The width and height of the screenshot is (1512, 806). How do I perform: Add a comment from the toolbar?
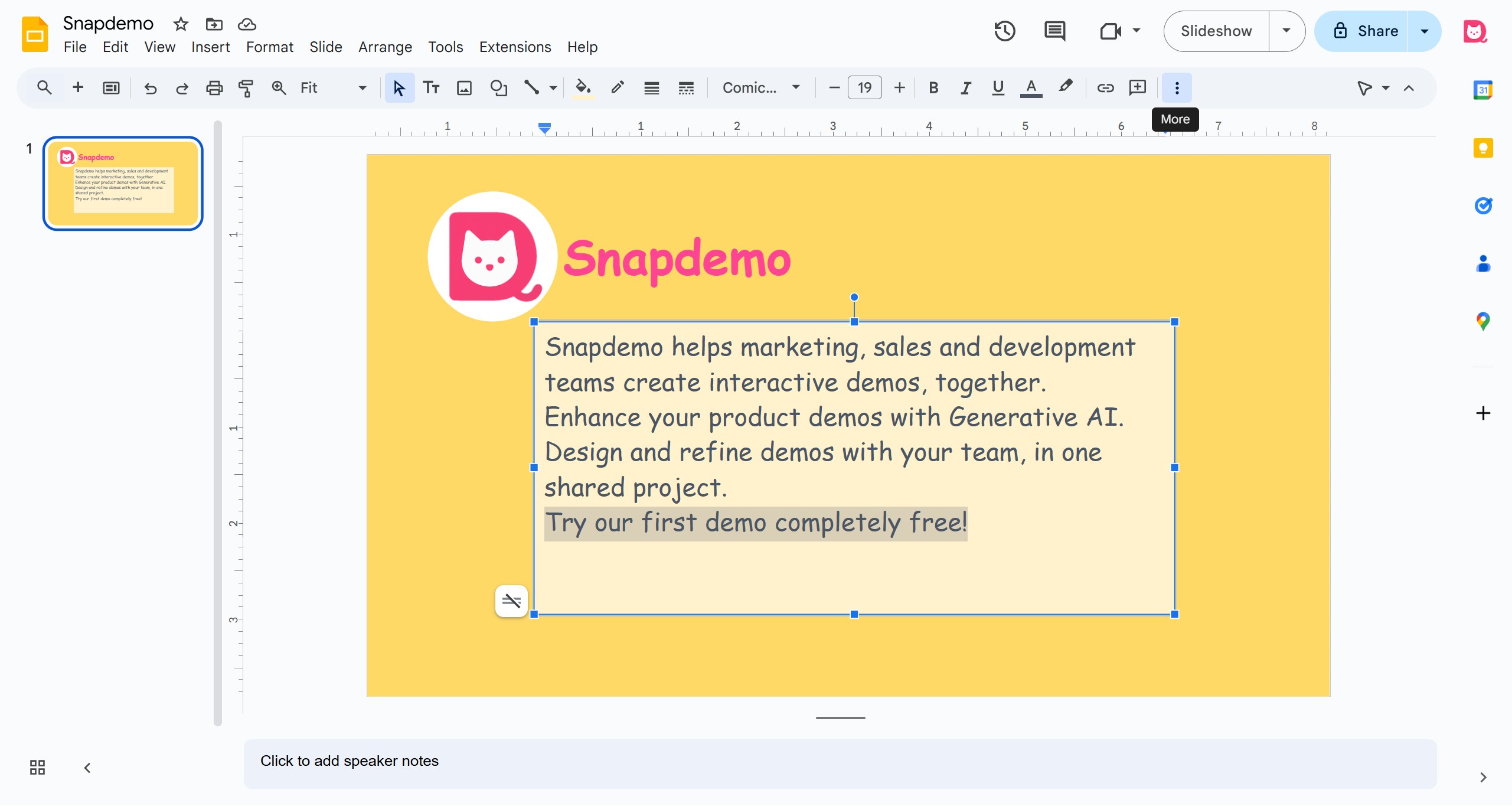point(1138,88)
